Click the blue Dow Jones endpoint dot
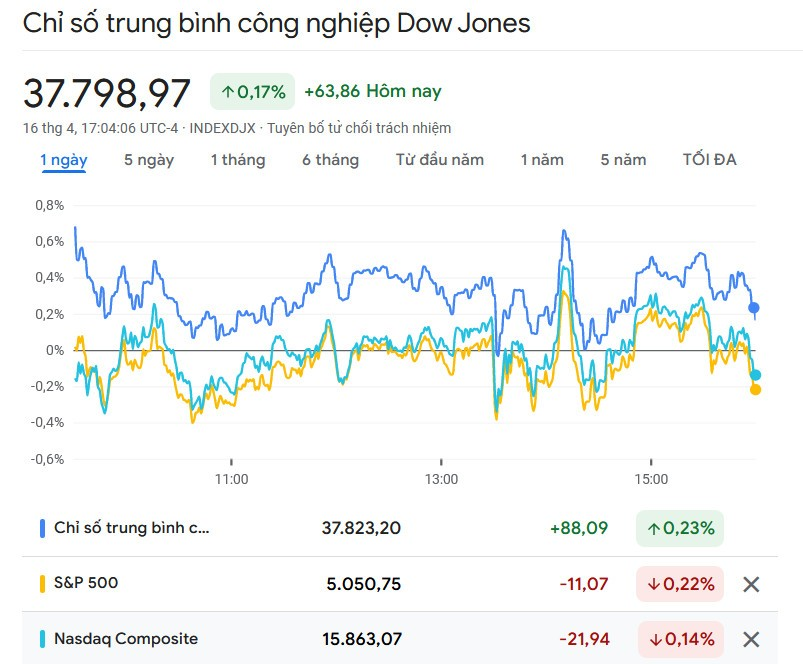Viewport: 803px width, 664px height. pos(754,308)
